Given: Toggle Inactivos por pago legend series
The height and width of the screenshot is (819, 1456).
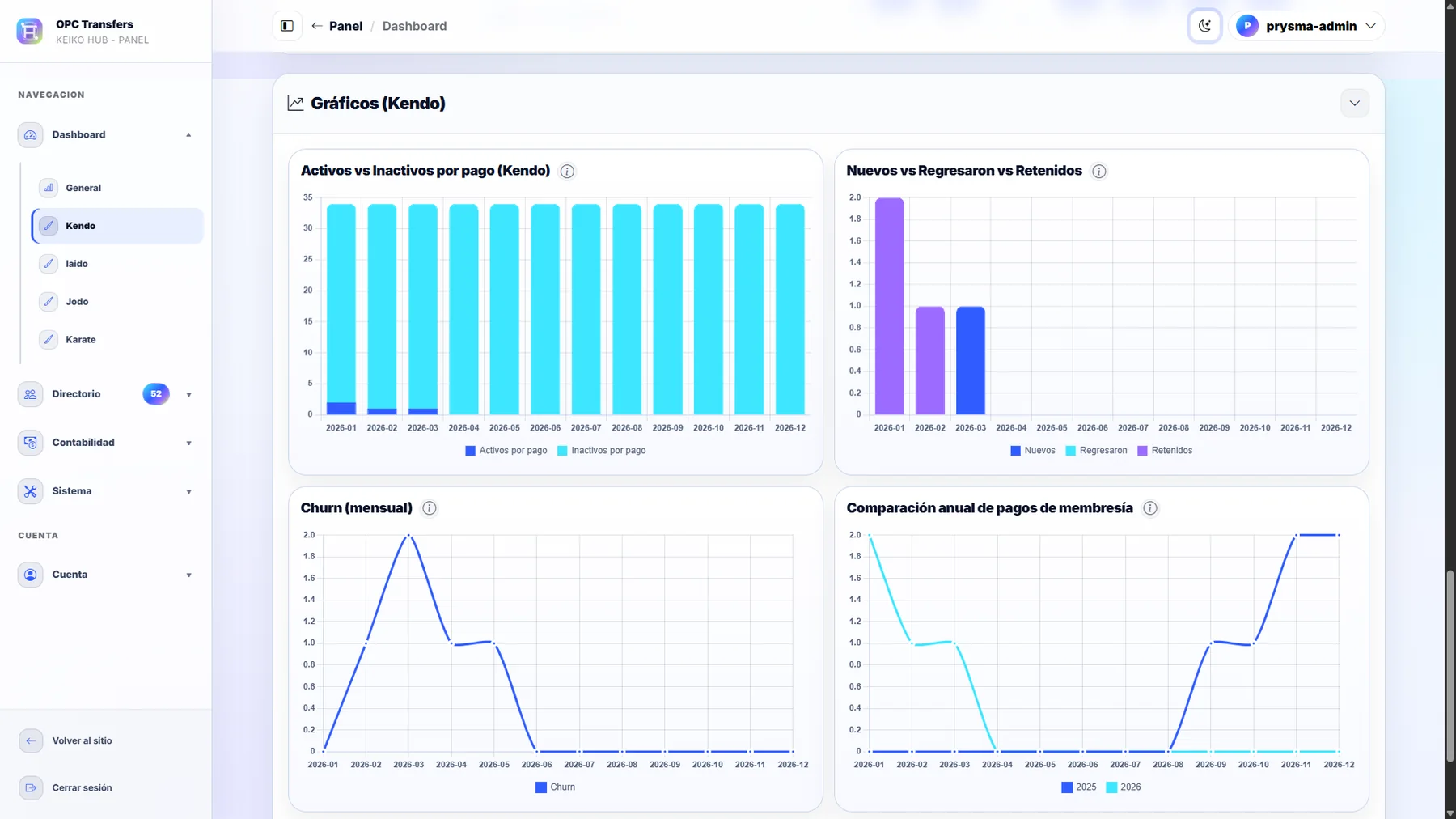Looking at the screenshot, I should tap(602, 451).
